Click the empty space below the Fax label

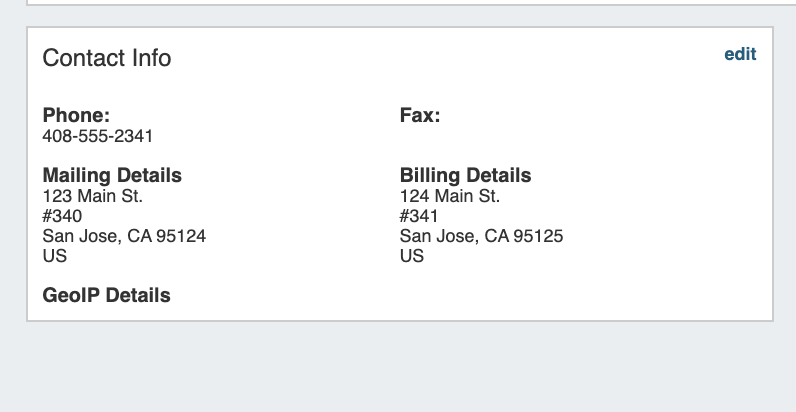[x=480, y=138]
